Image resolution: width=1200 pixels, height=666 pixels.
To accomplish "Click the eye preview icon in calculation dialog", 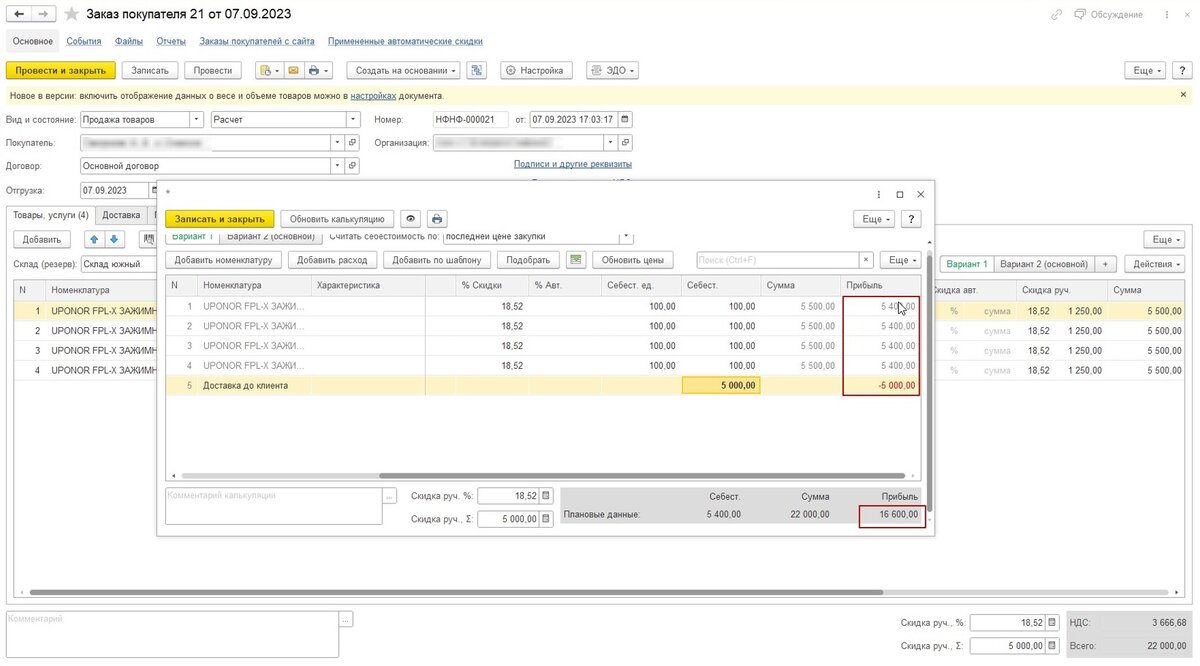I will pyautogui.click(x=410, y=219).
